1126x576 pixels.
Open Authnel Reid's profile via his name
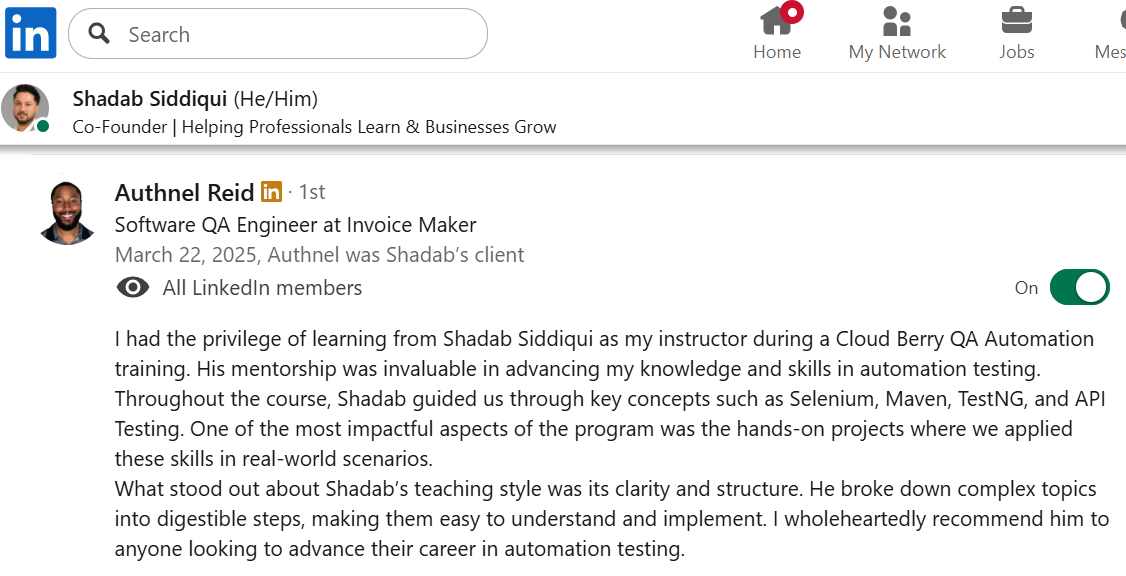185,192
